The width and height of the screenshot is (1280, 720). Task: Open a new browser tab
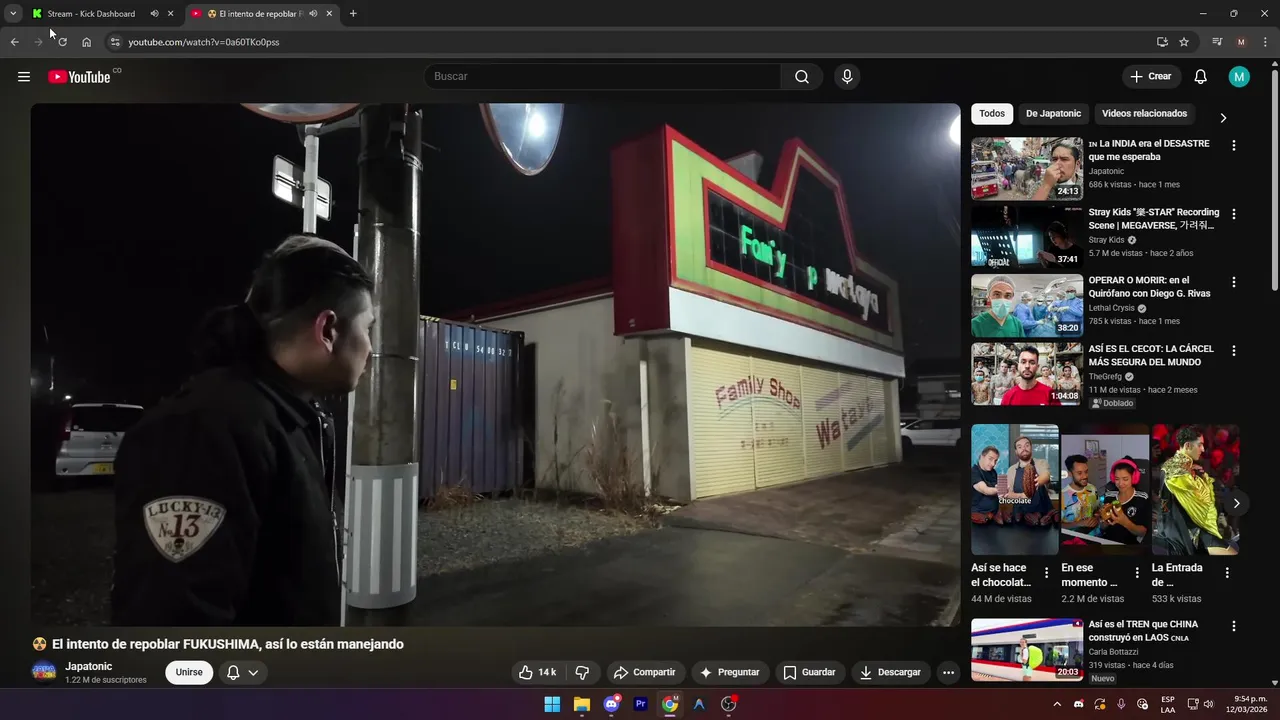[x=353, y=14]
